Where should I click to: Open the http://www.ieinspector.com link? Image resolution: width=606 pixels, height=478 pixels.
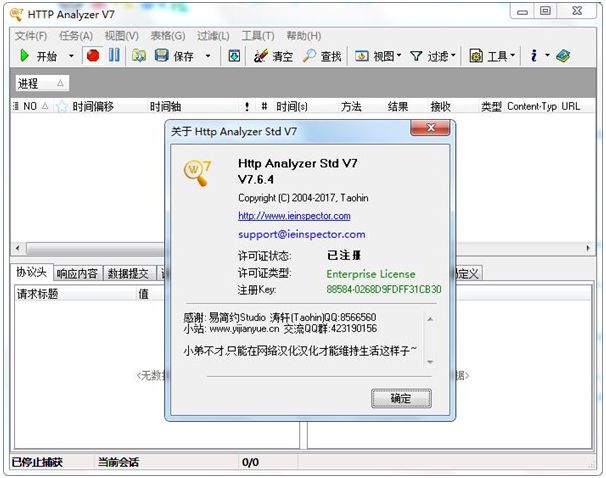294,216
